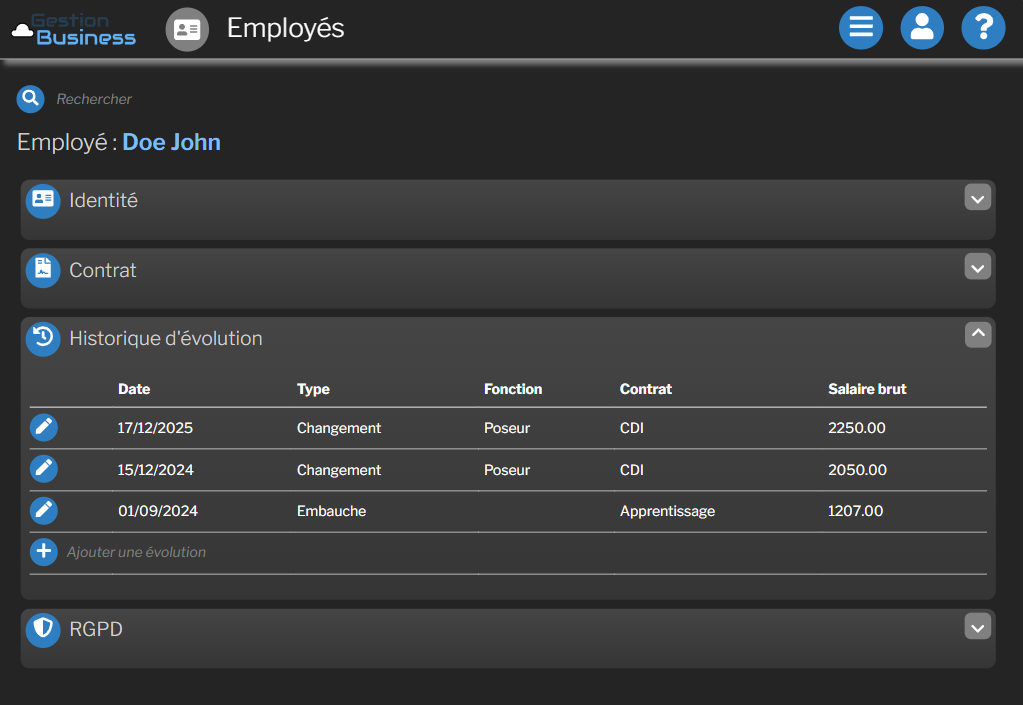The width and height of the screenshot is (1023, 705).
Task: Edit the 01/09/2024 Embauche entry
Action: click(x=43, y=511)
